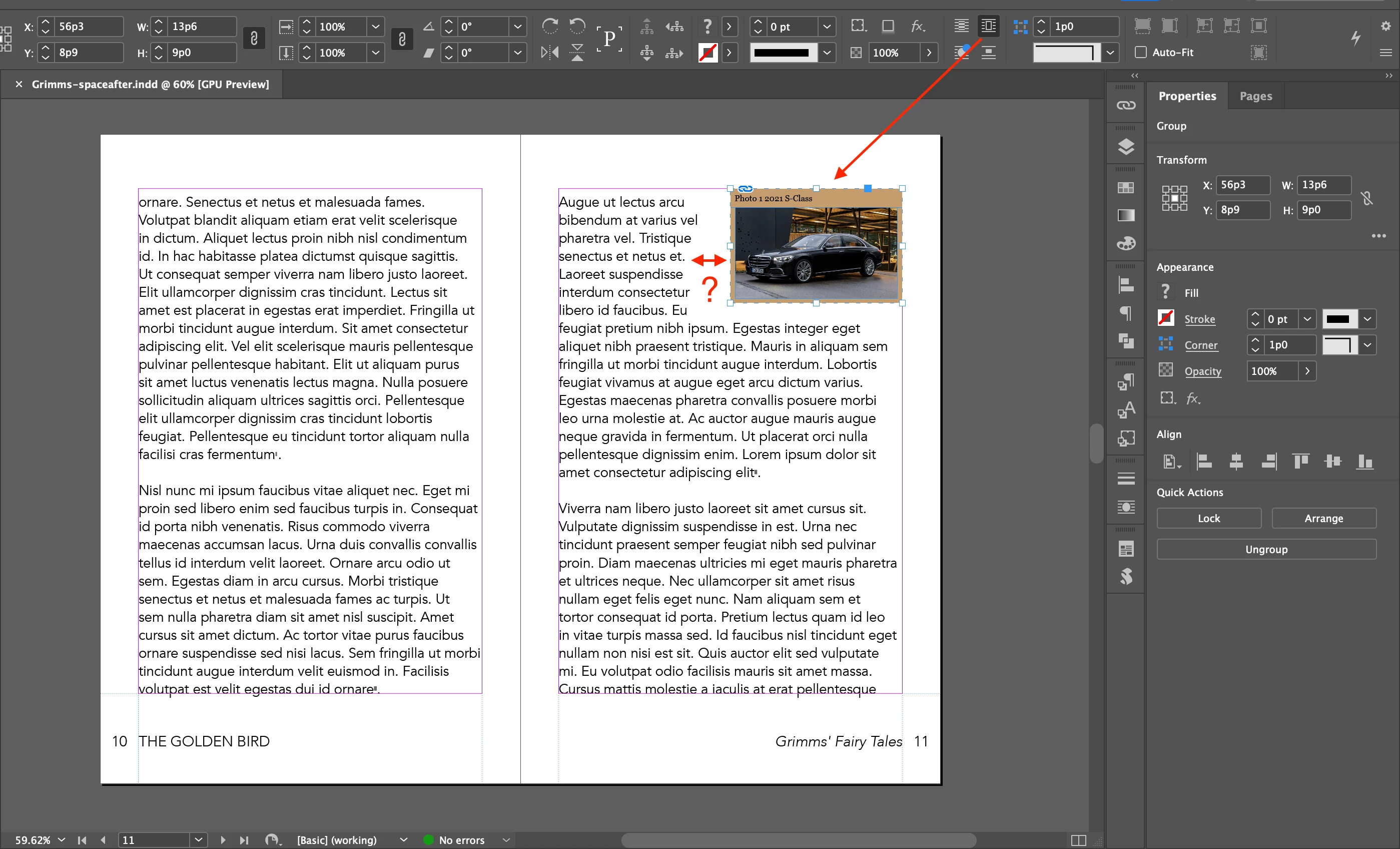The image size is (1400, 849).
Task: Toggle constrain proportions for scale percentages
Action: point(402,39)
